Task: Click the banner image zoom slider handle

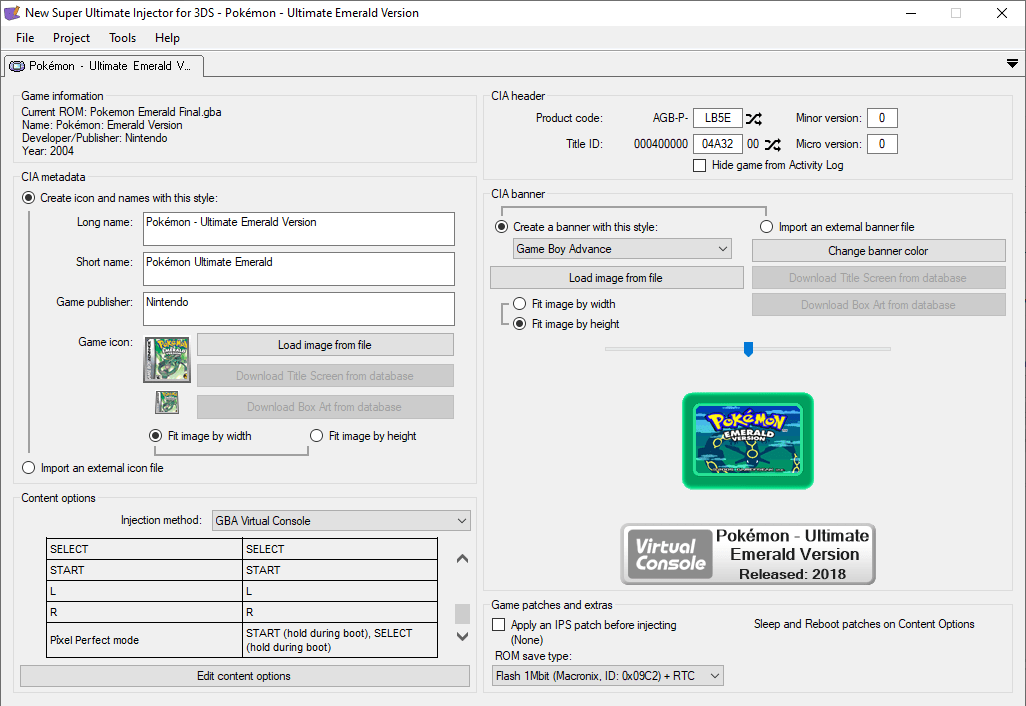Action: 749,349
